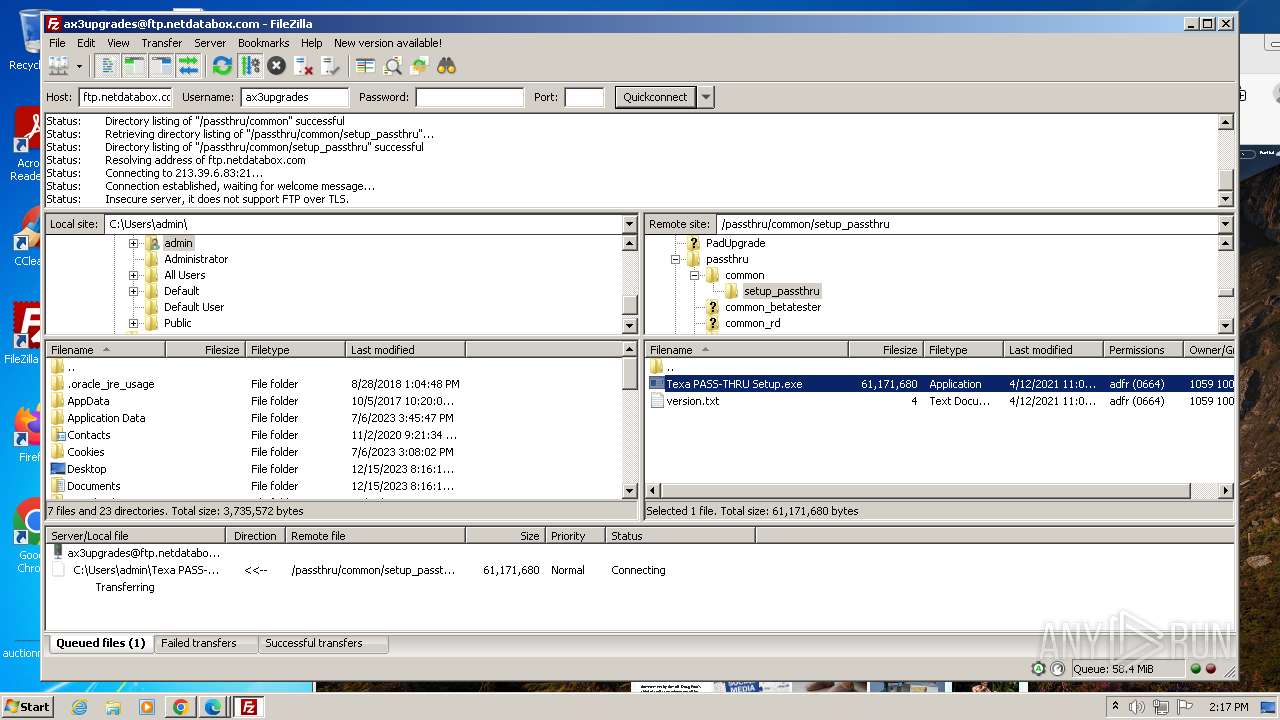This screenshot has width=1280, height=720.
Task: Open the Bookmarks menu
Action: 263,43
